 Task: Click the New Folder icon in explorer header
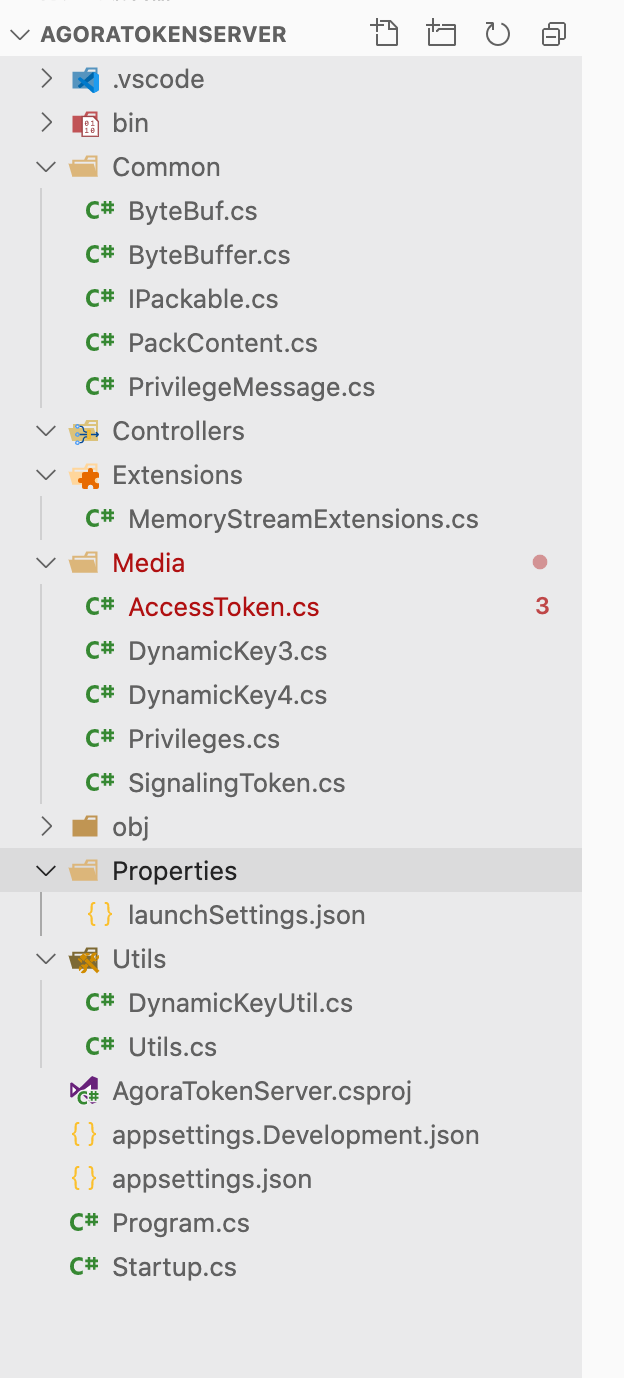pyautogui.click(x=441, y=34)
